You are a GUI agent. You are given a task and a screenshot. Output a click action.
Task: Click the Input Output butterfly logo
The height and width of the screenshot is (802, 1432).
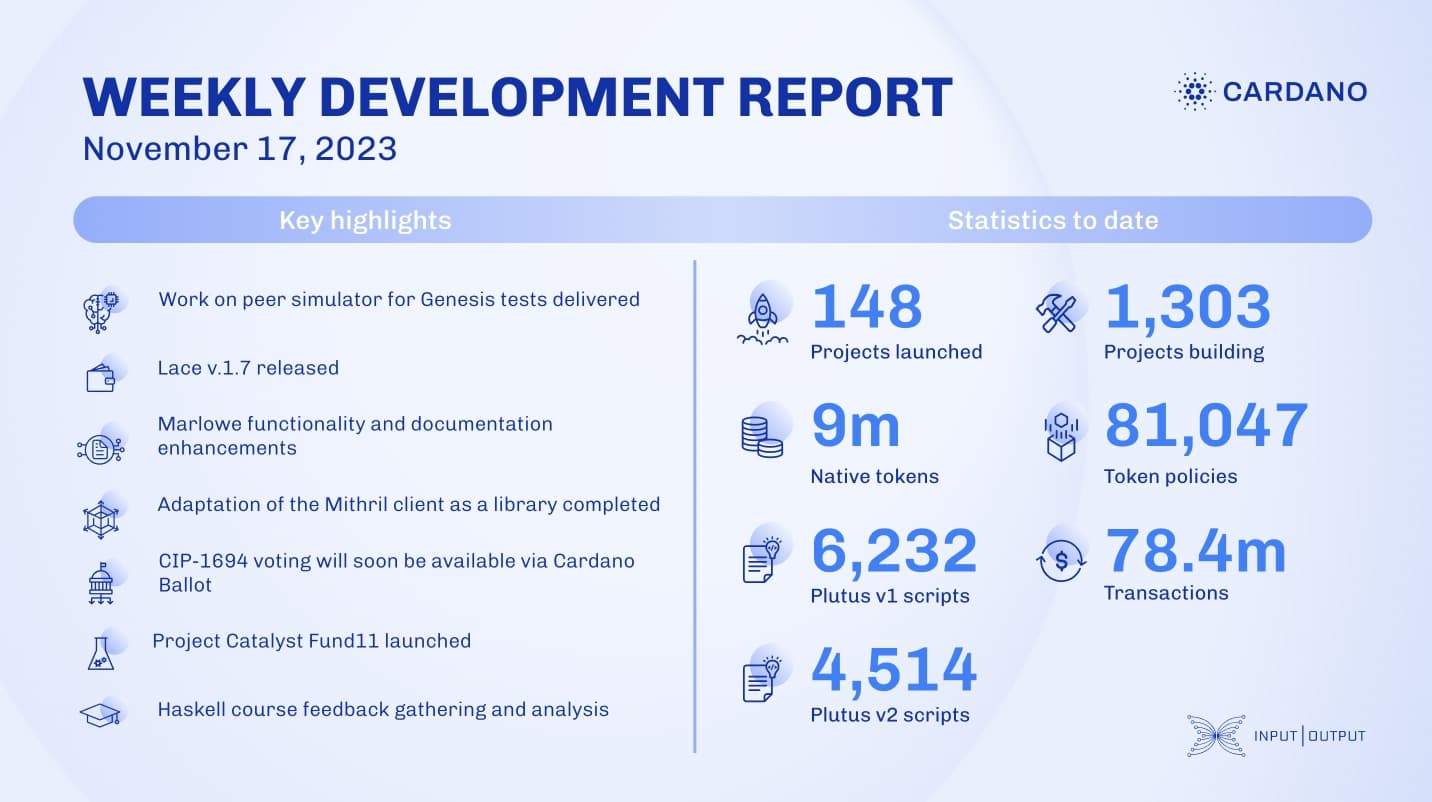coord(1215,735)
